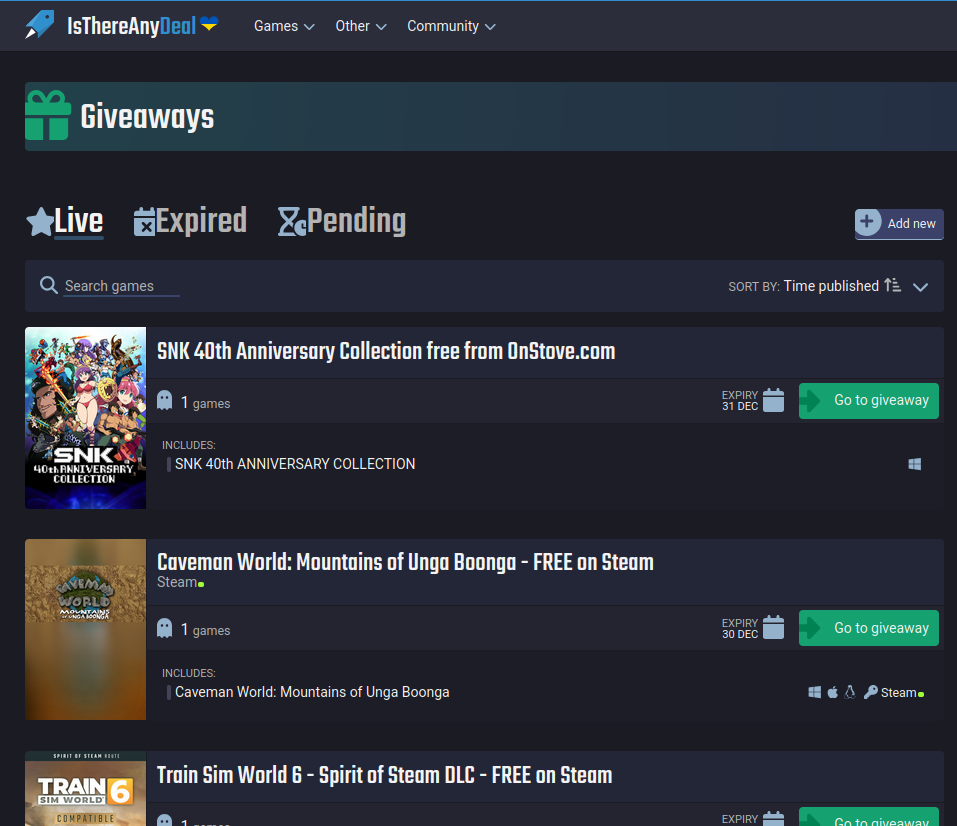957x826 pixels.
Task: Click the Giveaways page heading
Action: coord(147,117)
